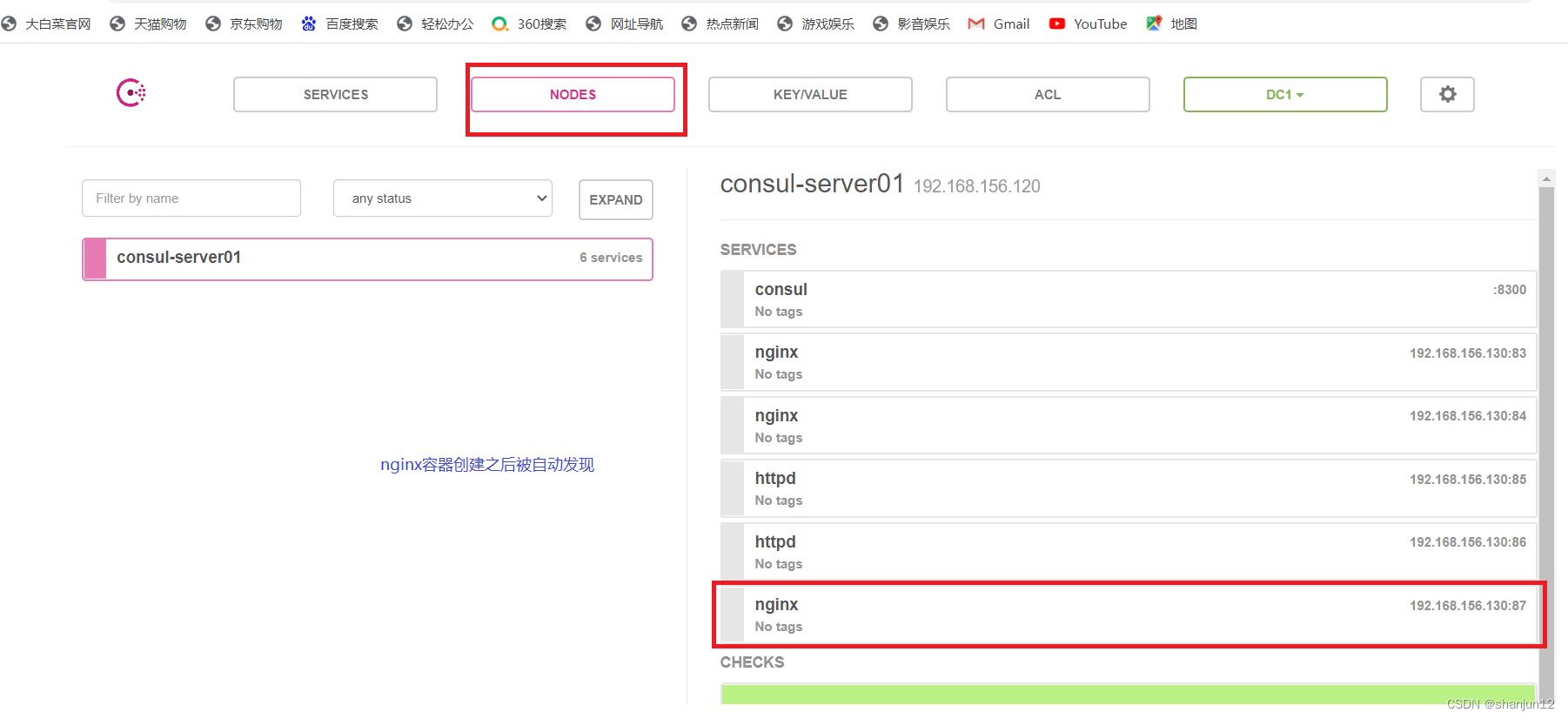Open nginx service at 192.168.156.130:83

[1129, 362]
